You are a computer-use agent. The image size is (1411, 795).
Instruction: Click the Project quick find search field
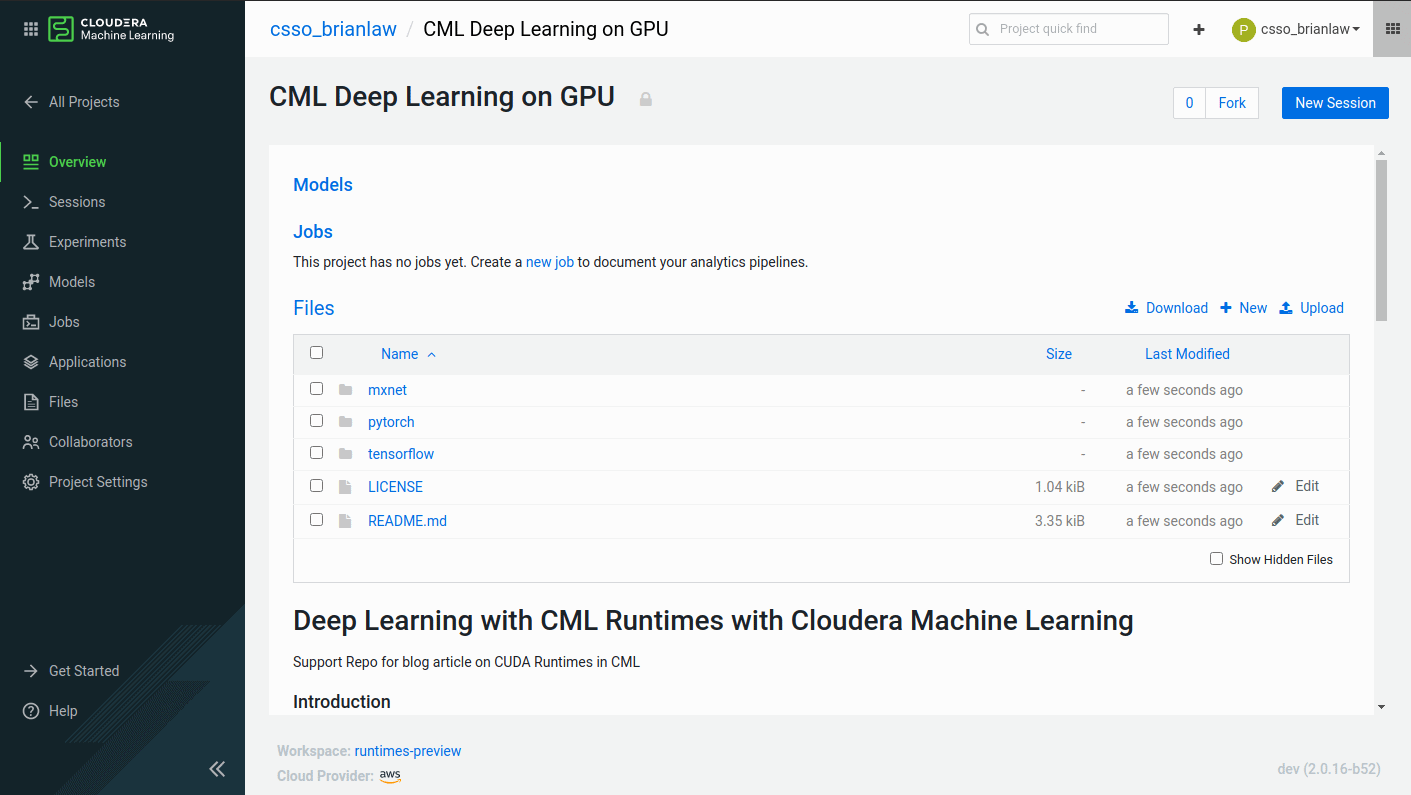tap(1068, 29)
